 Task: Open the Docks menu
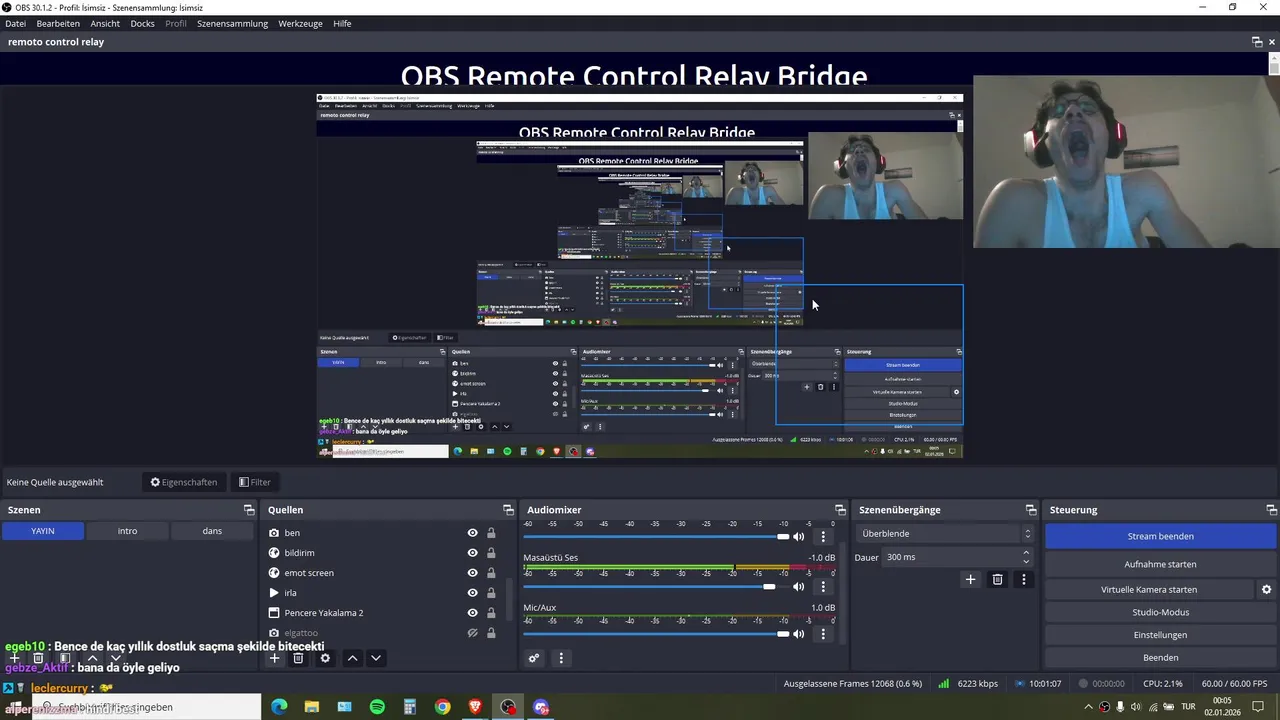tap(142, 23)
